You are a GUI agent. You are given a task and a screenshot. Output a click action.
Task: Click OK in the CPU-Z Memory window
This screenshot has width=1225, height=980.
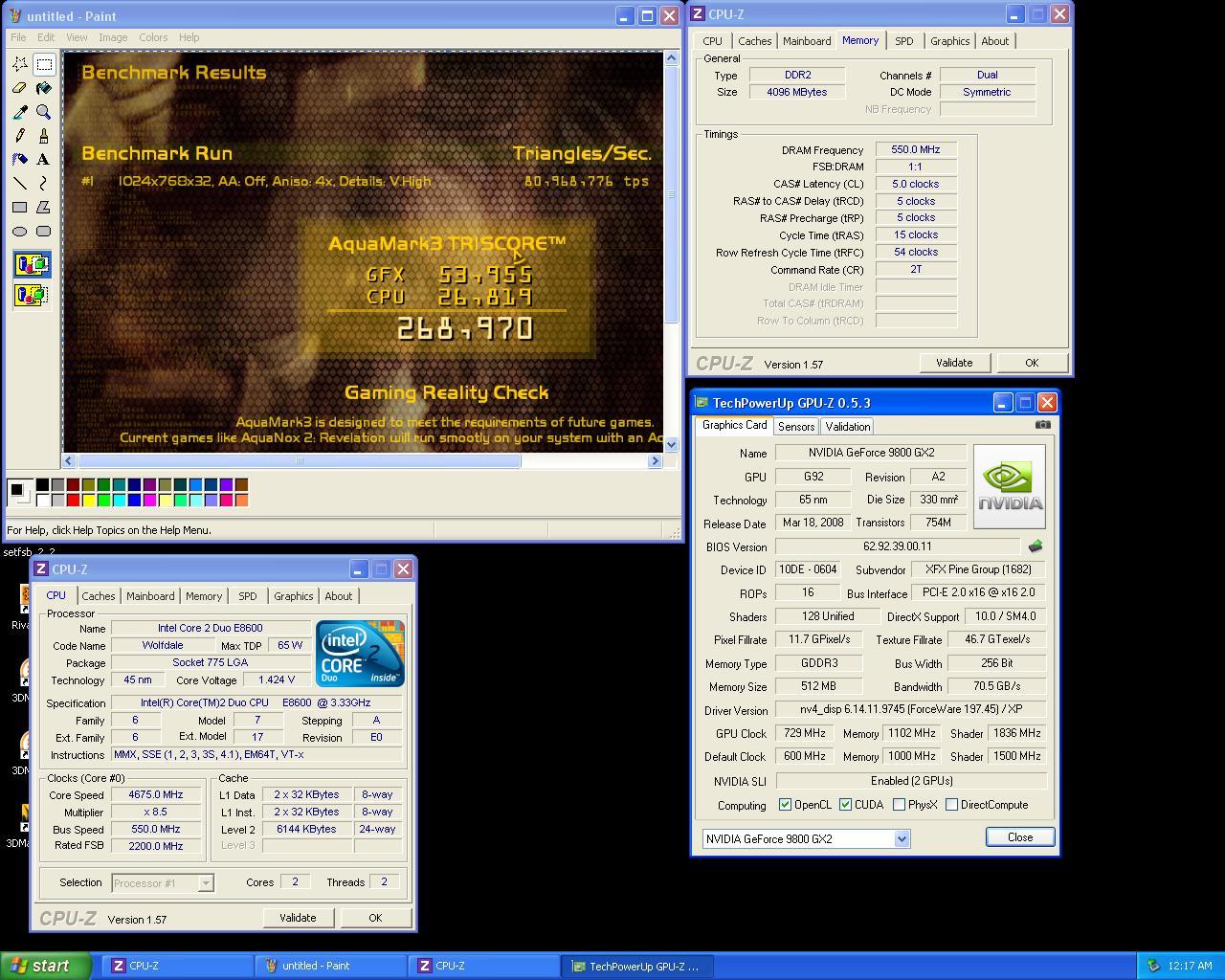pyautogui.click(x=1032, y=363)
